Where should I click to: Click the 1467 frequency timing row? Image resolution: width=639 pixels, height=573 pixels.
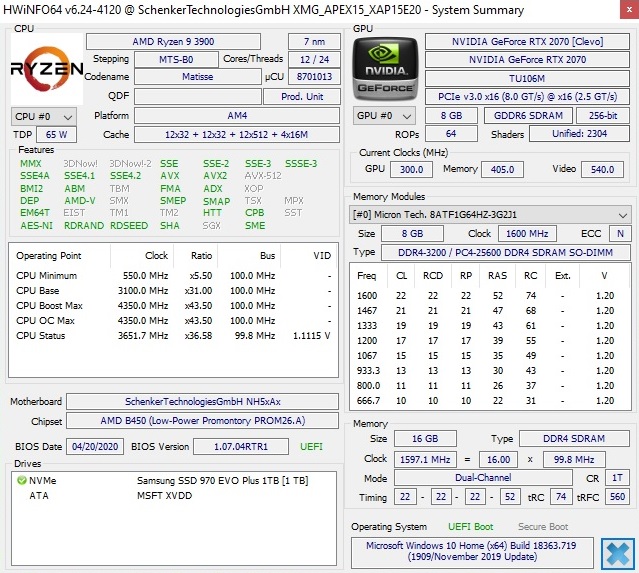[489, 311]
